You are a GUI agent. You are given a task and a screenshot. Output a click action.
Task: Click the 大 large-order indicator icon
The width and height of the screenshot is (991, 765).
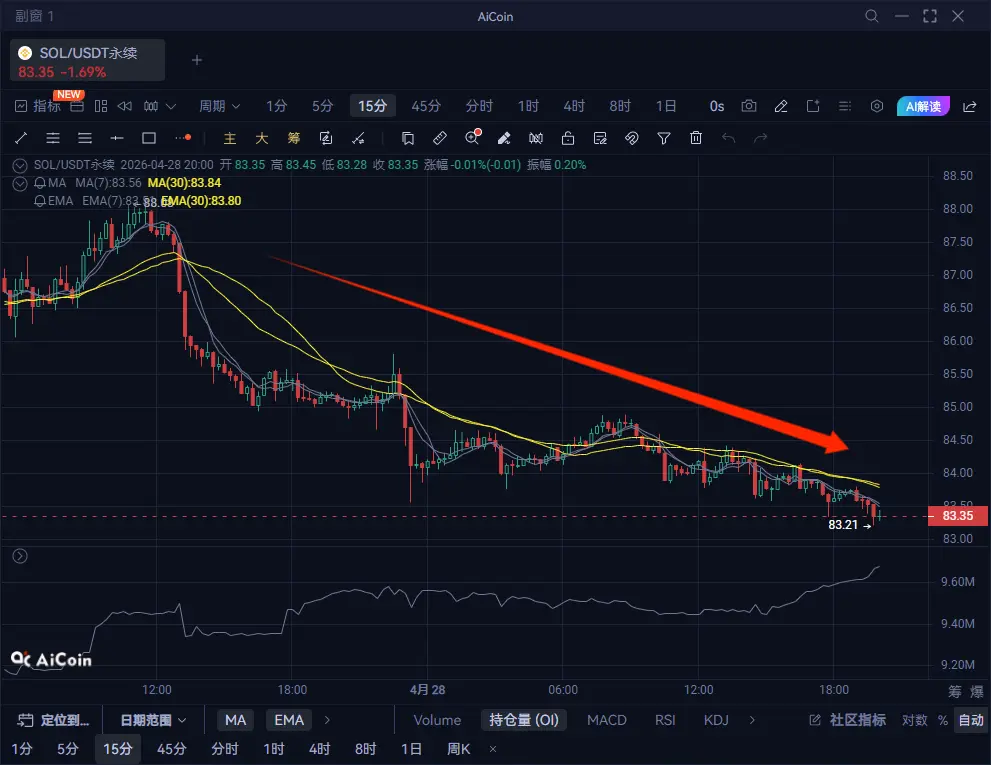coord(262,138)
